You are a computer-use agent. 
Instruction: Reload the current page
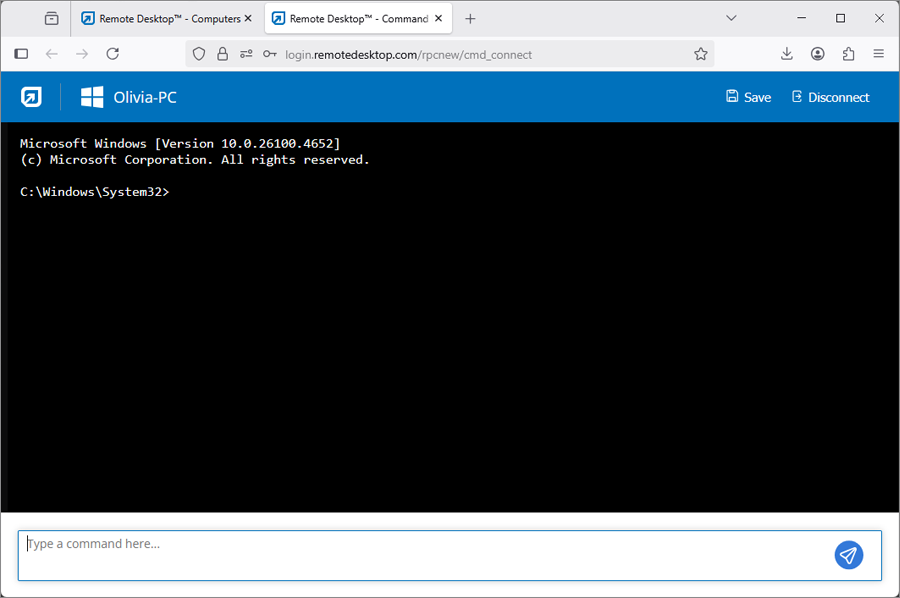click(113, 54)
